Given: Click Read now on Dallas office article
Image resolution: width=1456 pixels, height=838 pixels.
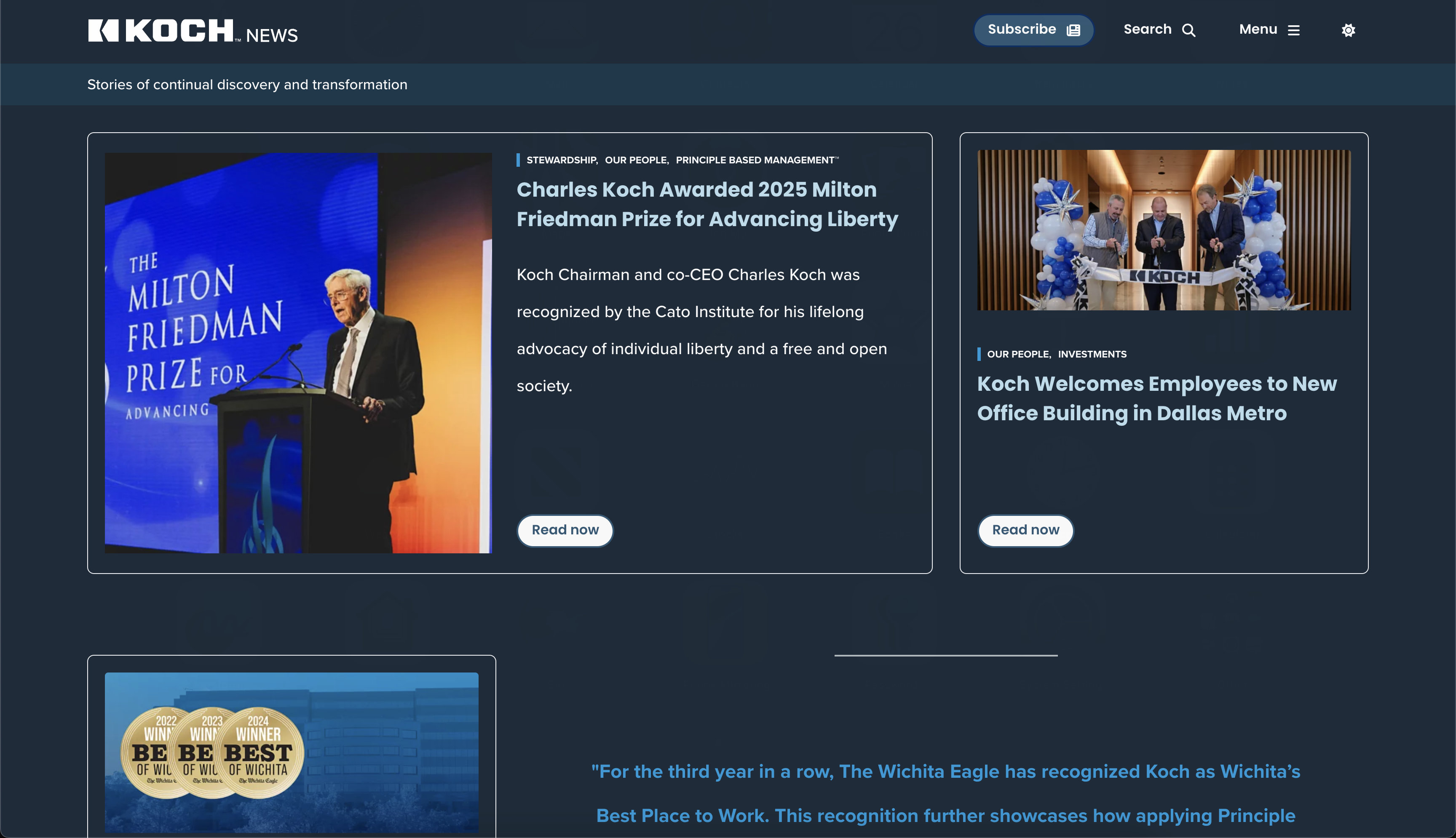Looking at the screenshot, I should [x=1025, y=530].
